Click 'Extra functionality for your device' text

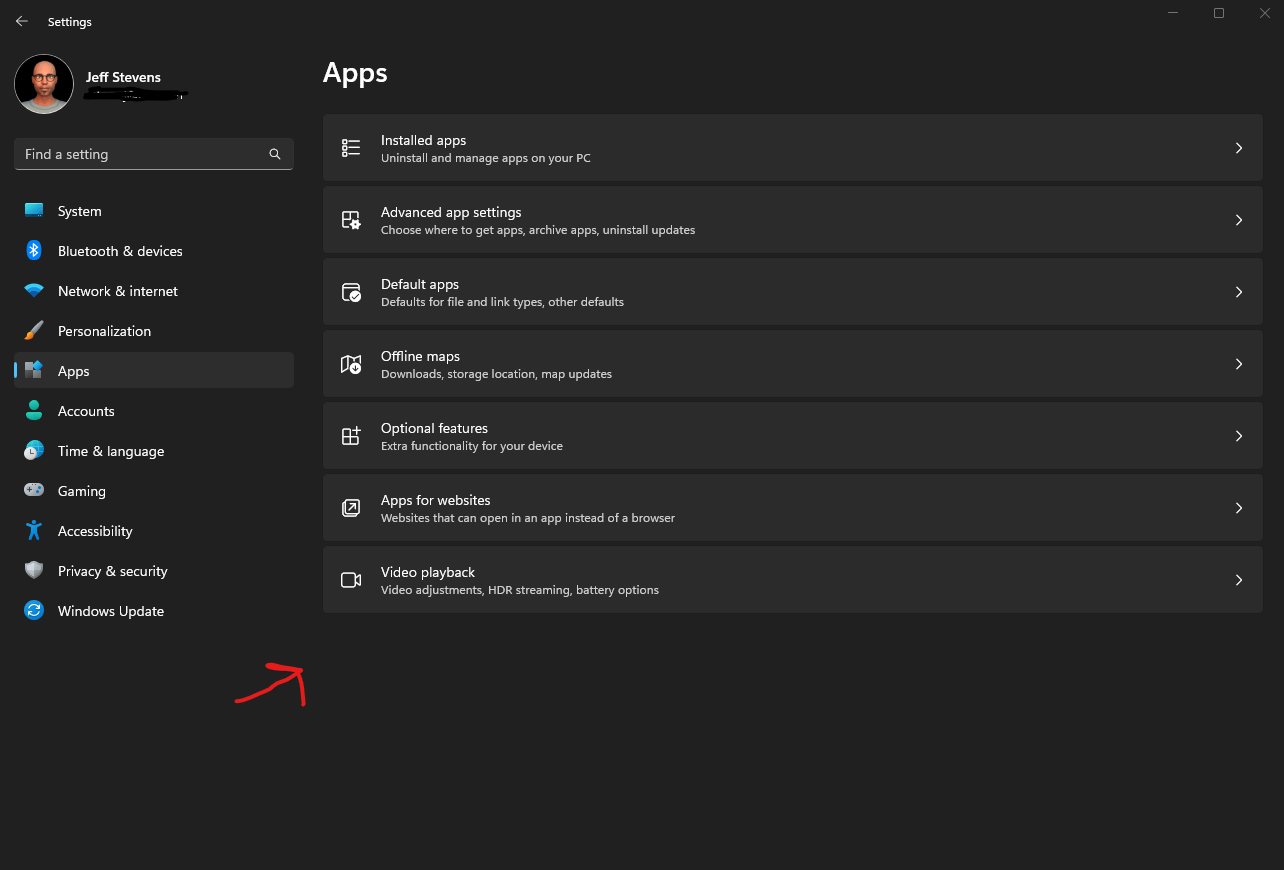pyautogui.click(x=472, y=446)
